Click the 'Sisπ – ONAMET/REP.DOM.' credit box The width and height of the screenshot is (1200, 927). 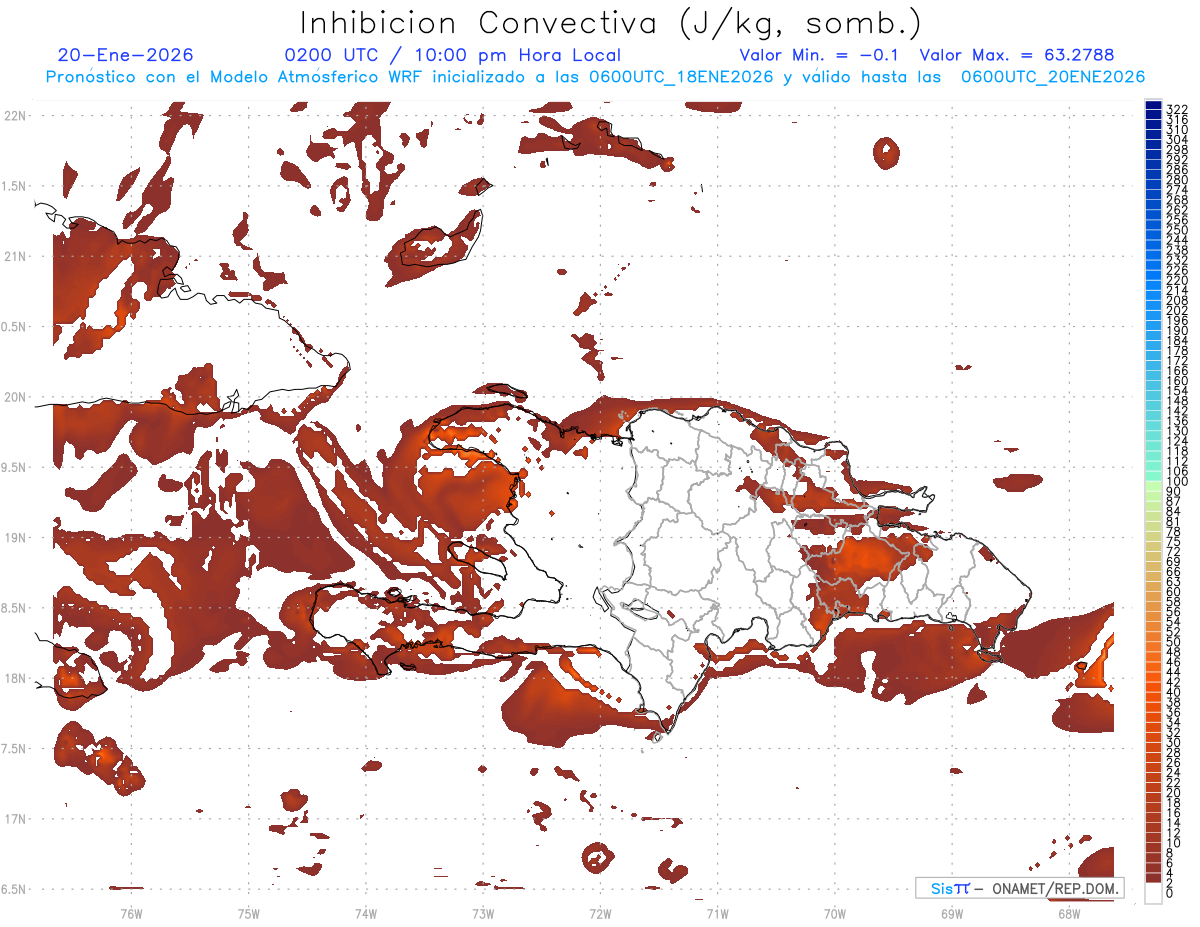[1019, 888]
